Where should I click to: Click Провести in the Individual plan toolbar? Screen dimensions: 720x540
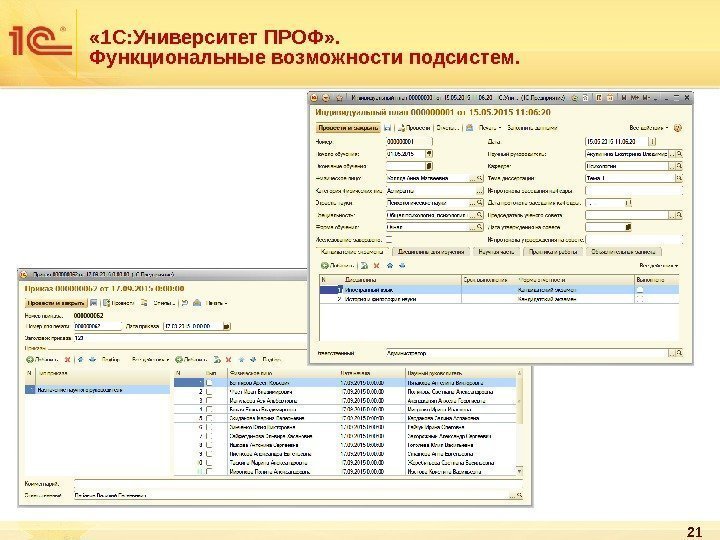click(x=414, y=128)
